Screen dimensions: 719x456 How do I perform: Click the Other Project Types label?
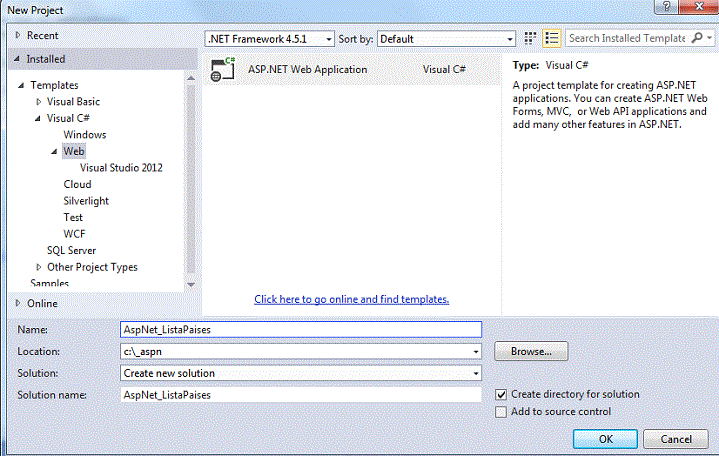coord(92,267)
